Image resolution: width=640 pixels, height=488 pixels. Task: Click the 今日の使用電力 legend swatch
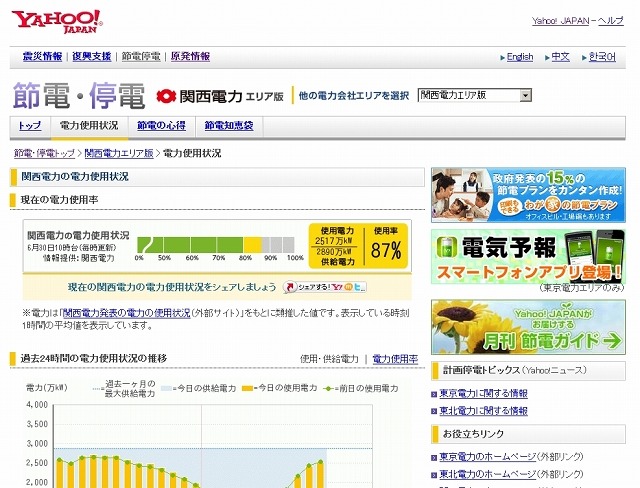[x=247, y=388]
